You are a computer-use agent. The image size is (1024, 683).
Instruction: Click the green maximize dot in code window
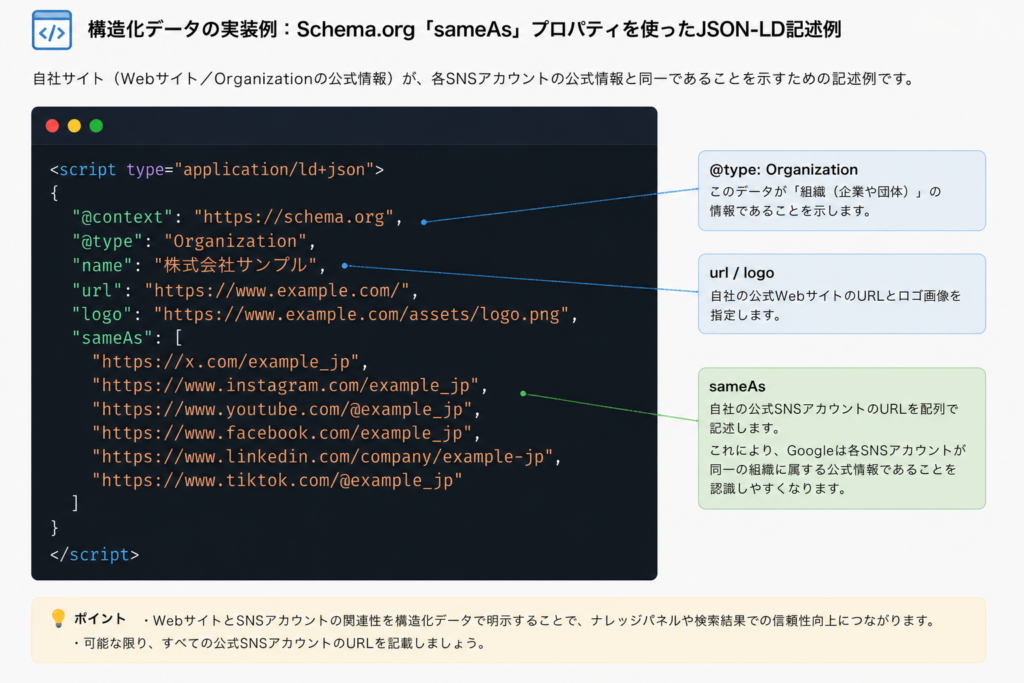[x=96, y=126]
